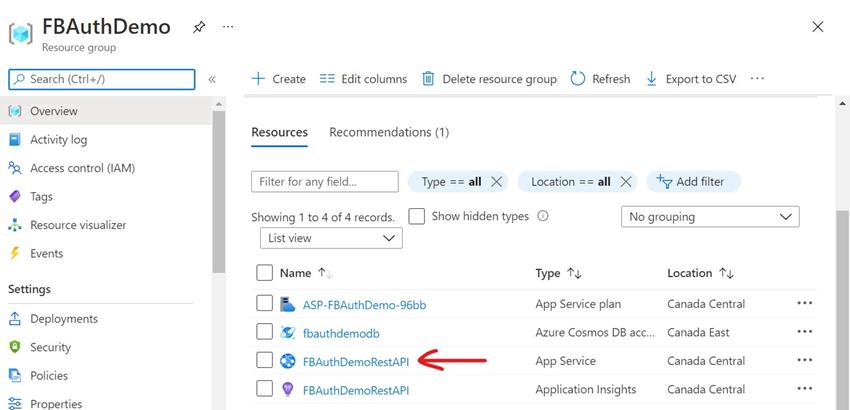Open the fbauthdemodb link
Image resolution: width=850 pixels, height=410 pixels.
[341, 333]
